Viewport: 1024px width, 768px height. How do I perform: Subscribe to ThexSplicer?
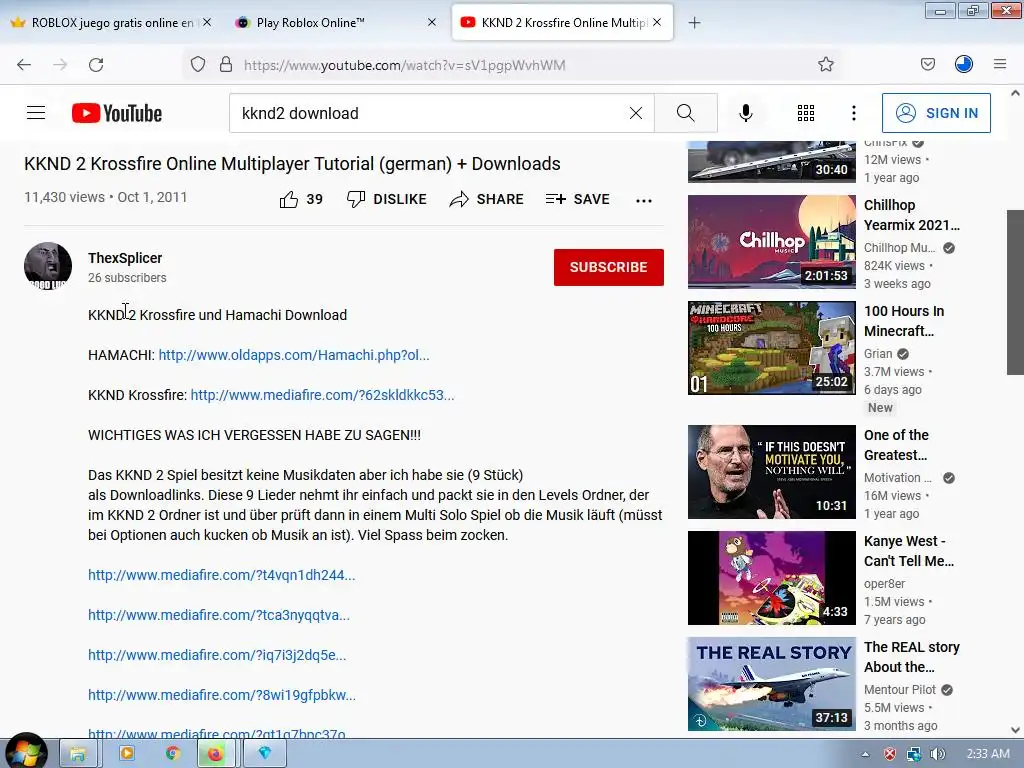click(x=609, y=267)
